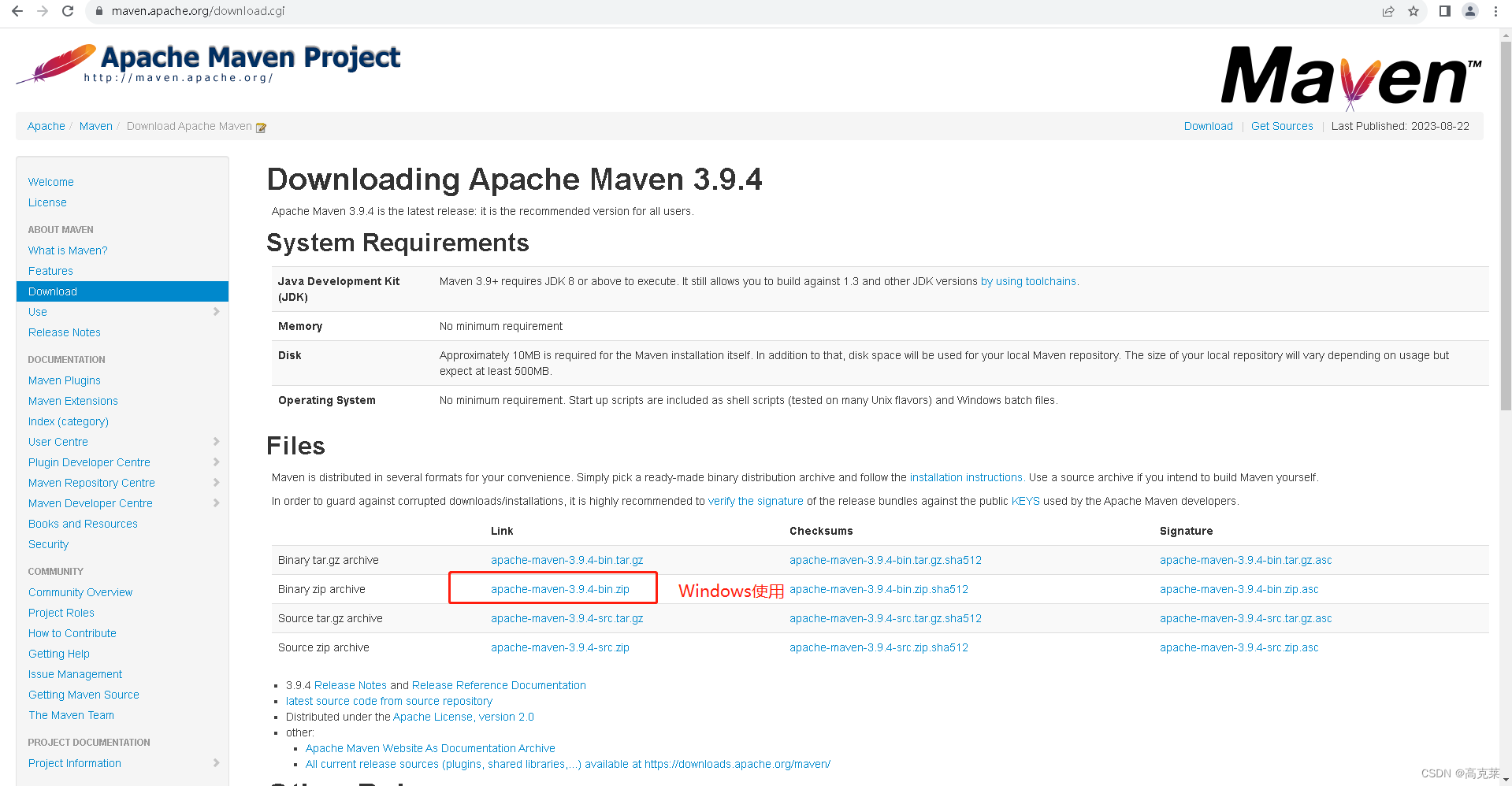Screen dimensions: 1512x786
Task: Click the Get Sources link
Action: point(1282,126)
